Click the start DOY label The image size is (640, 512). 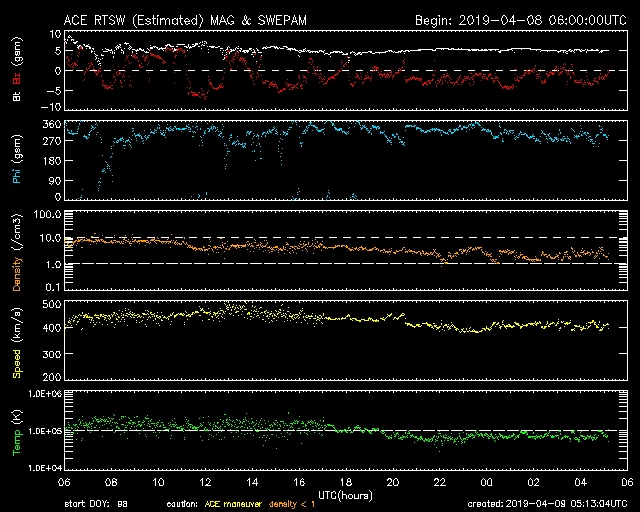(95, 503)
